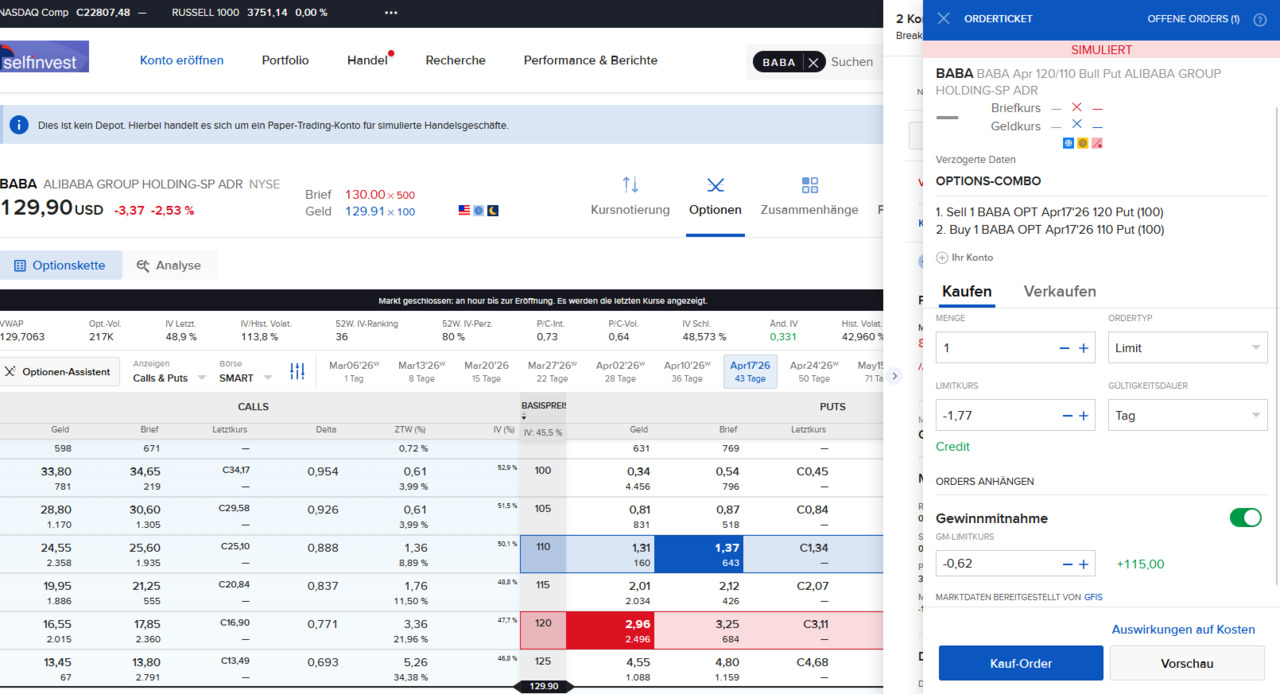Open the Calls & Puts display dropdown
The width and height of the screenshot is (1280, 694).
[x=169, y=378]
